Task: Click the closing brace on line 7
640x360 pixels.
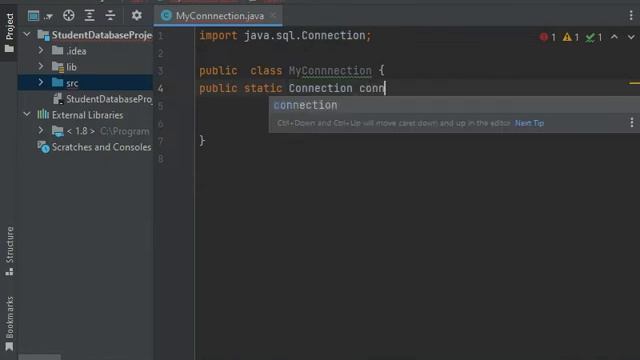Action: [x=202, y=141]
